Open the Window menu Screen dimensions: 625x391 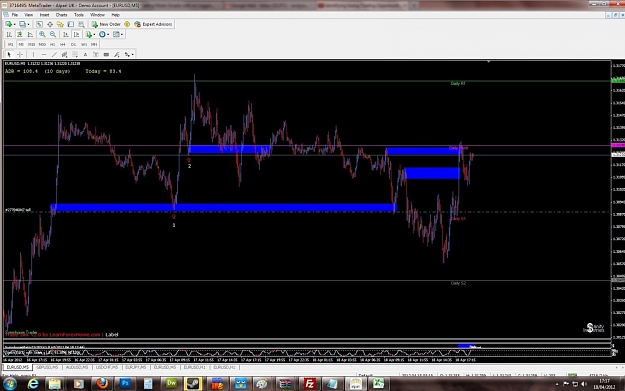point(97,15)
